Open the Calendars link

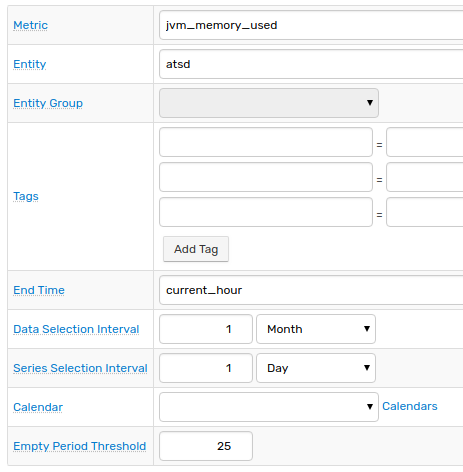click(x=410, y=406)
